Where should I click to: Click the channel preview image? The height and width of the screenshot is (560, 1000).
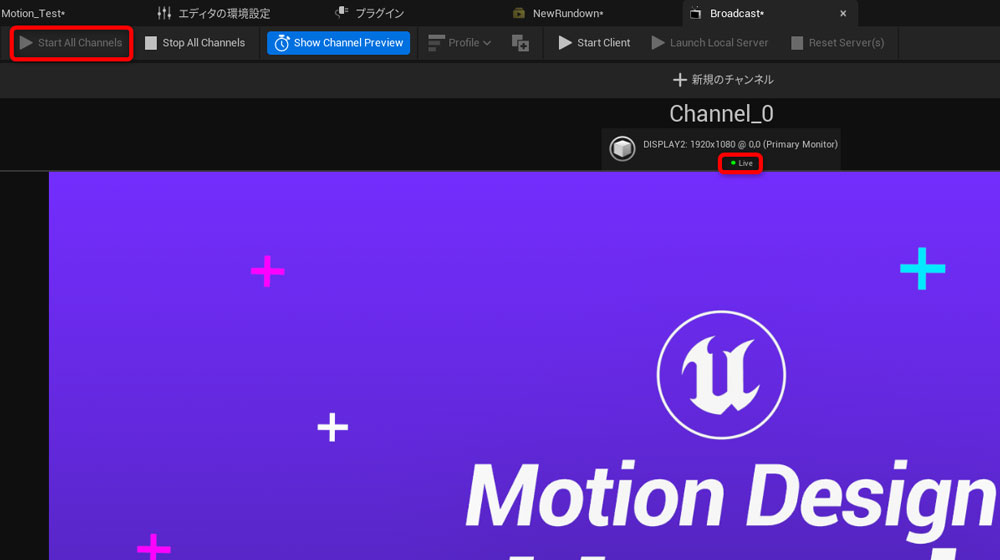click(524, 366)
